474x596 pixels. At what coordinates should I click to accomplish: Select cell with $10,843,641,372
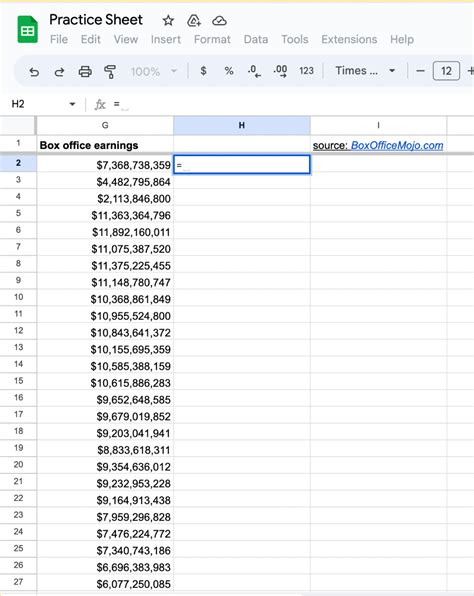point(105,332)
